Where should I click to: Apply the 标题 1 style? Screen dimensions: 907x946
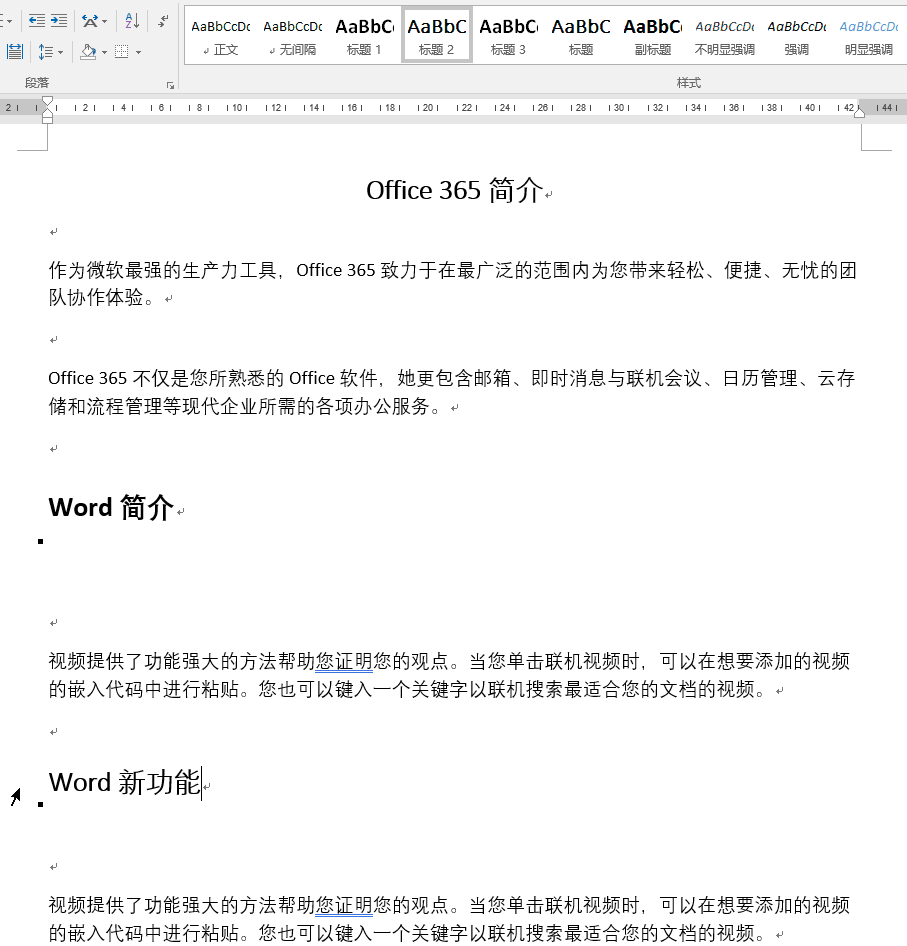[364, 35]
